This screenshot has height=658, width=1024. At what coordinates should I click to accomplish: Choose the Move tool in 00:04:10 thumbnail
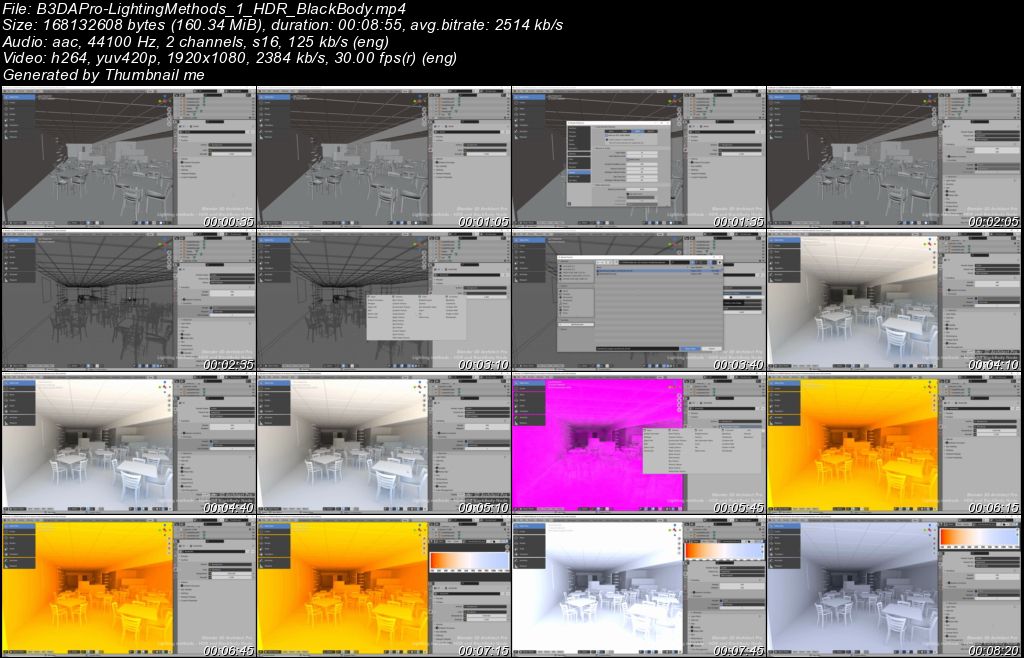click(x=776, y=253)
